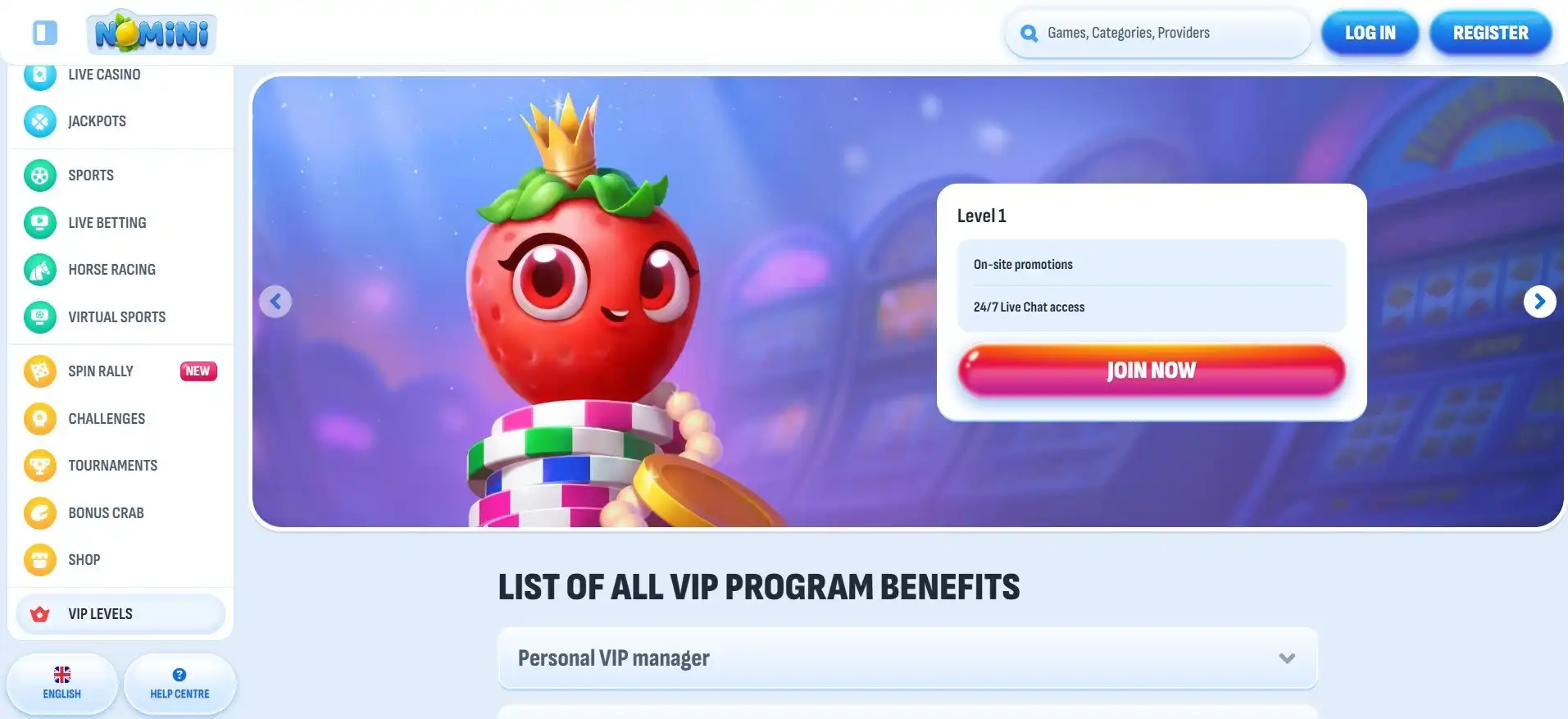Viewport: 1568px width, 719px height.
Task: Click the Join Now button
Action: point(1152,371)
